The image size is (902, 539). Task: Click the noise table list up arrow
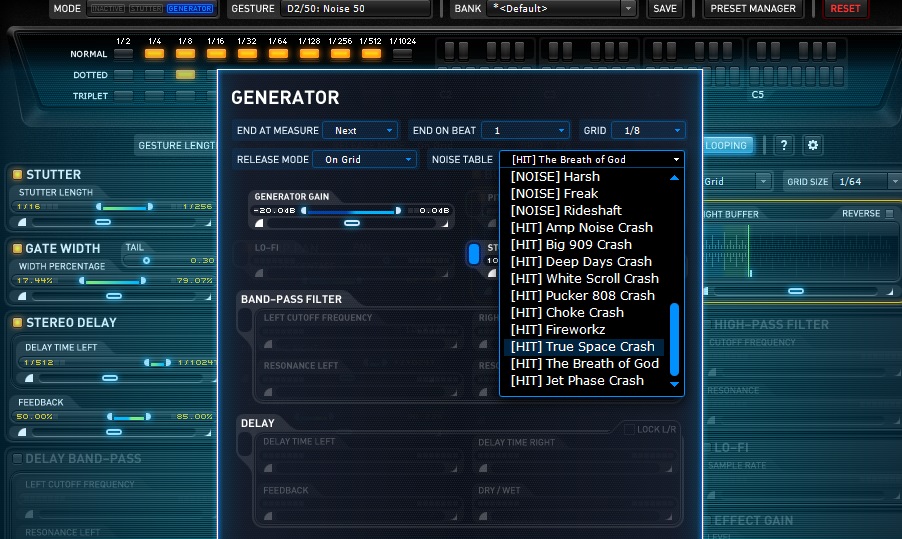click(674, 178)
